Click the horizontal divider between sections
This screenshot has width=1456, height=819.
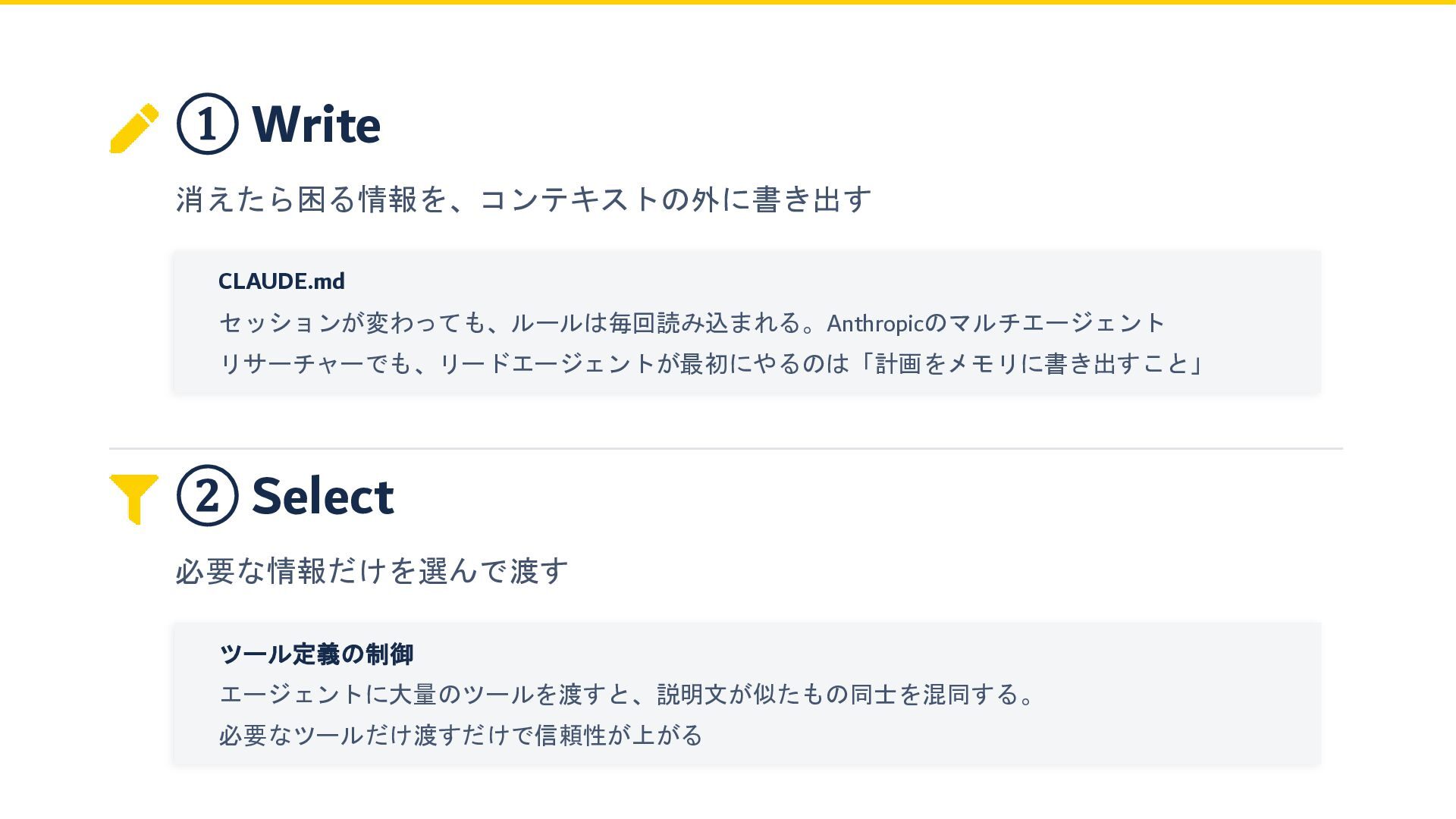pos(726,448)
